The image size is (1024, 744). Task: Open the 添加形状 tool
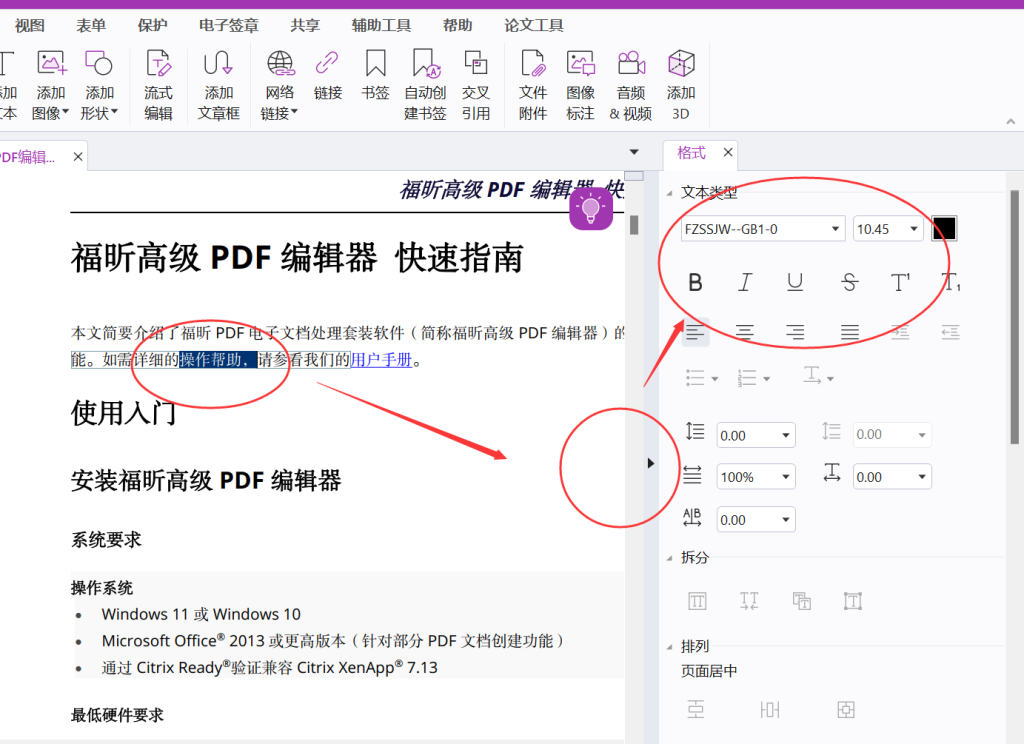tap(99, 85)
